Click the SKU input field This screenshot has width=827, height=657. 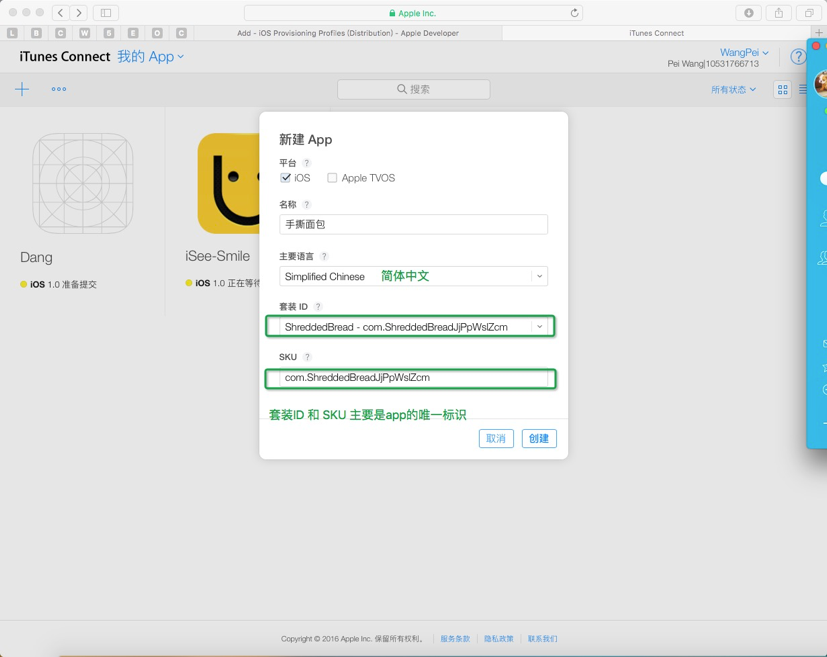414,378
